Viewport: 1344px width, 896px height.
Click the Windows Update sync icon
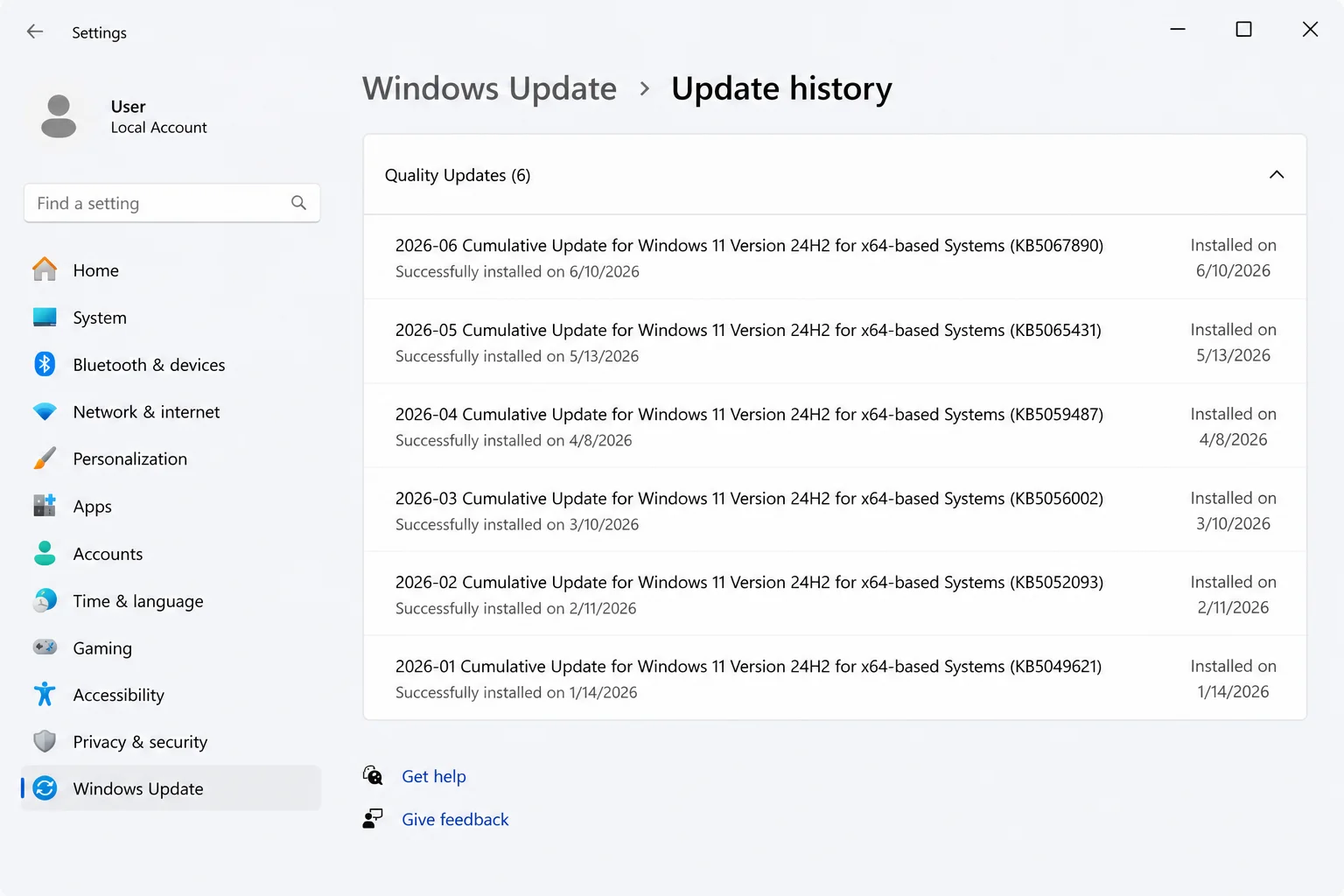45,788
